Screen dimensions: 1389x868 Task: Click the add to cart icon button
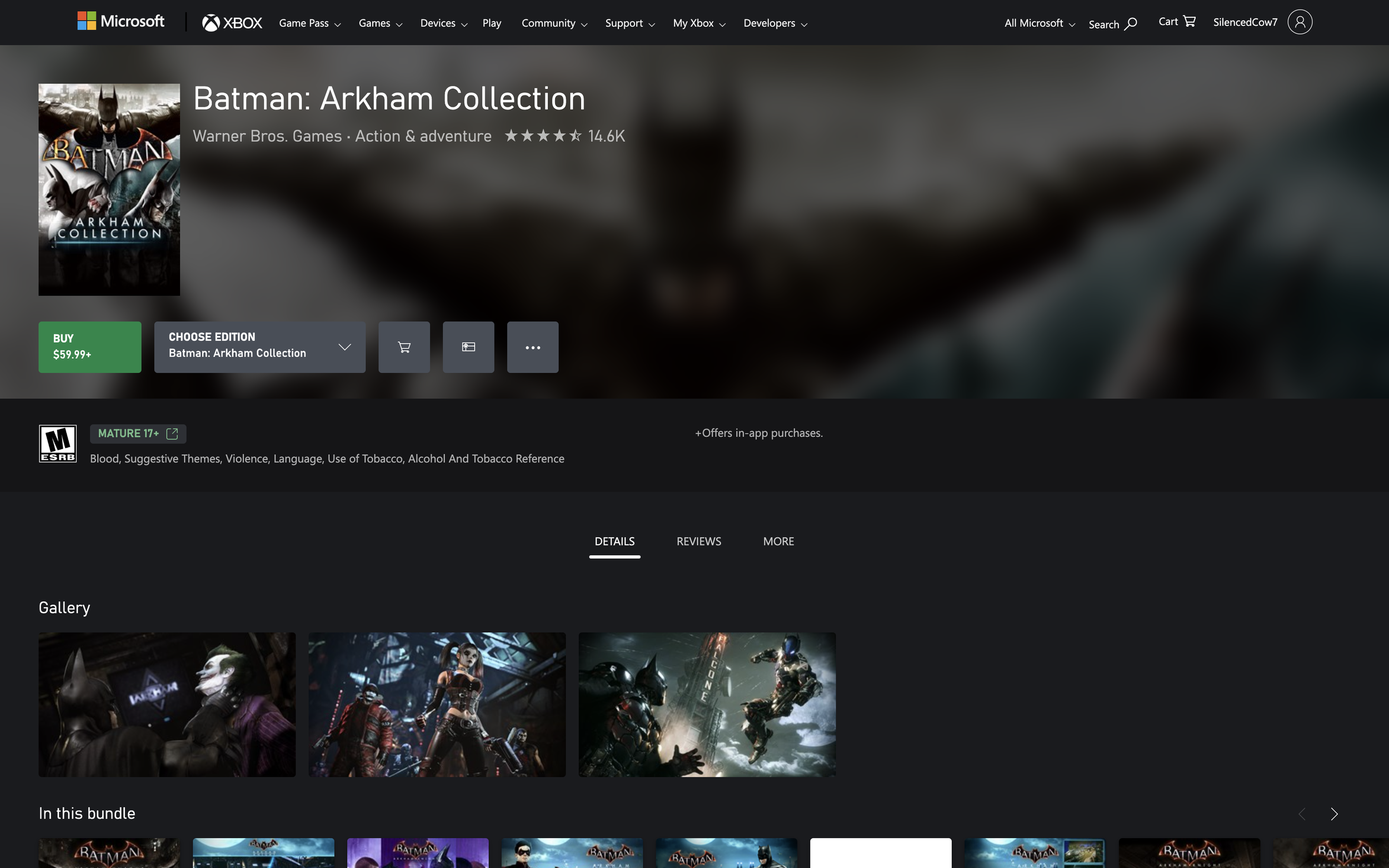pyautogui.click(x=404, y=347)
